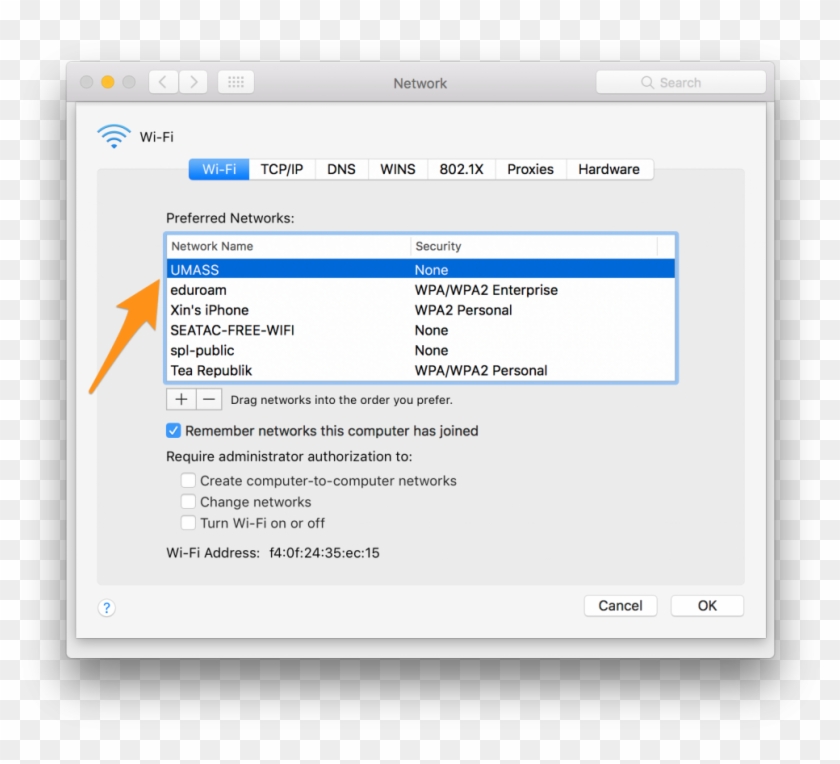Uncheck Remember networks this computer has joined
The image size is (840, 764).
click(x=174, y=430)
